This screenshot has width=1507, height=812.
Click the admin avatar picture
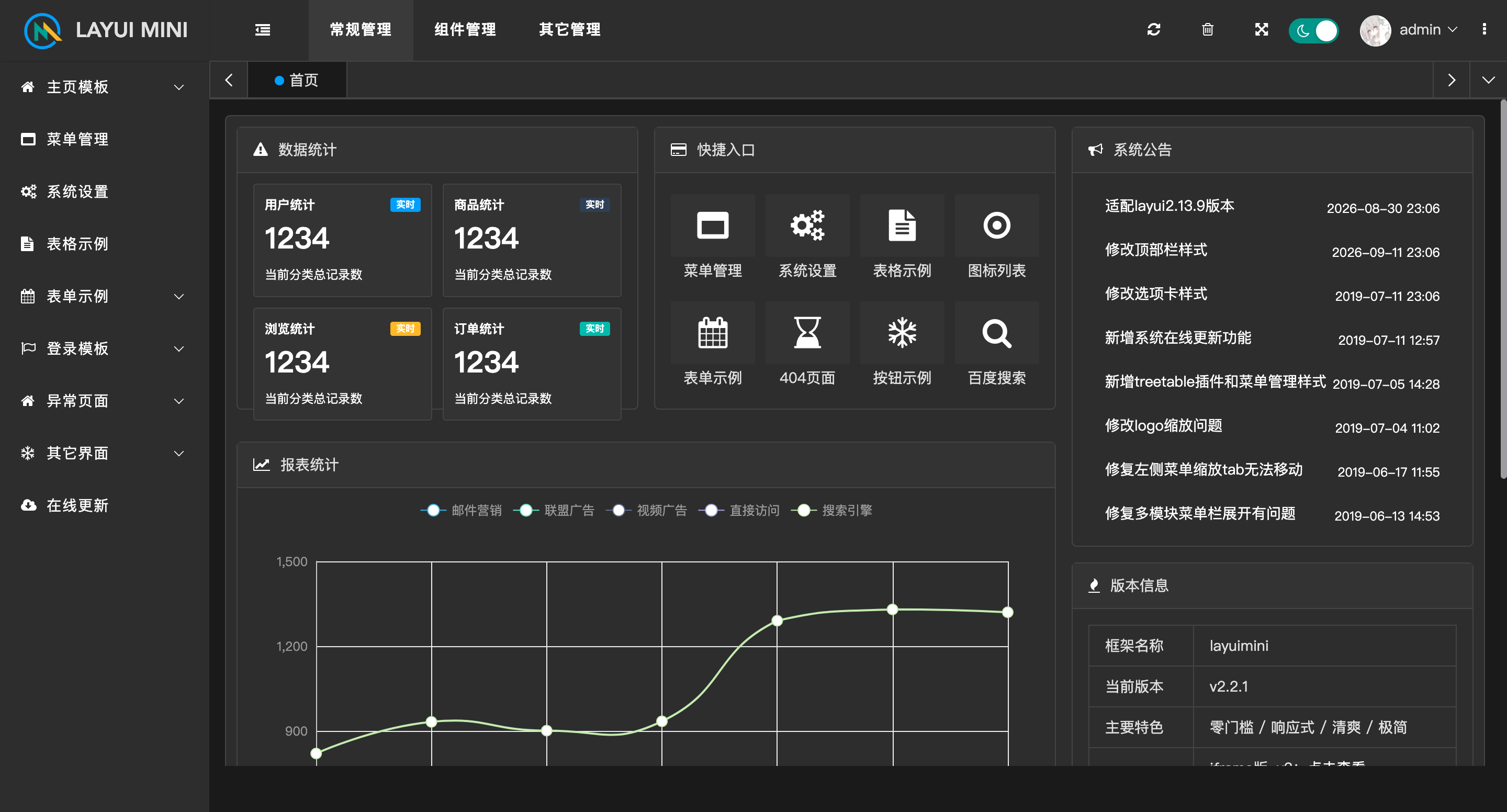[1375, 30]
